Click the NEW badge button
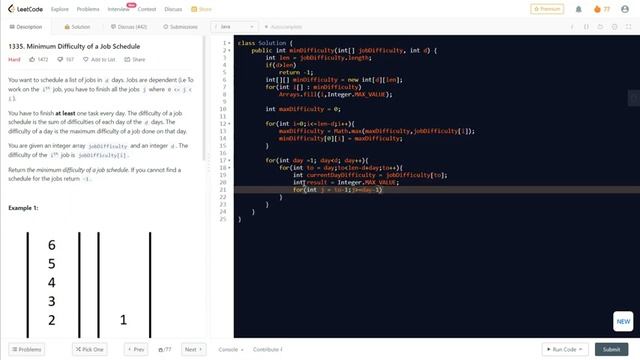640x360 pixels. 623,321
